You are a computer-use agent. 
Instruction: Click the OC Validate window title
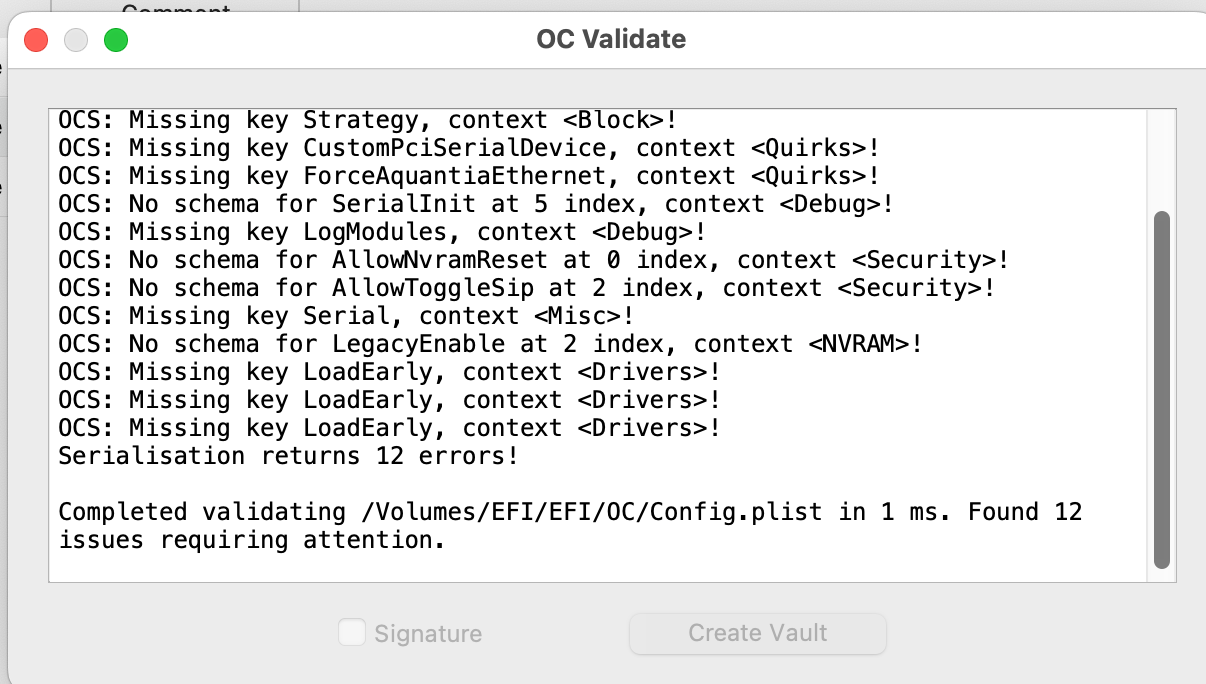(x=611, y=40)
